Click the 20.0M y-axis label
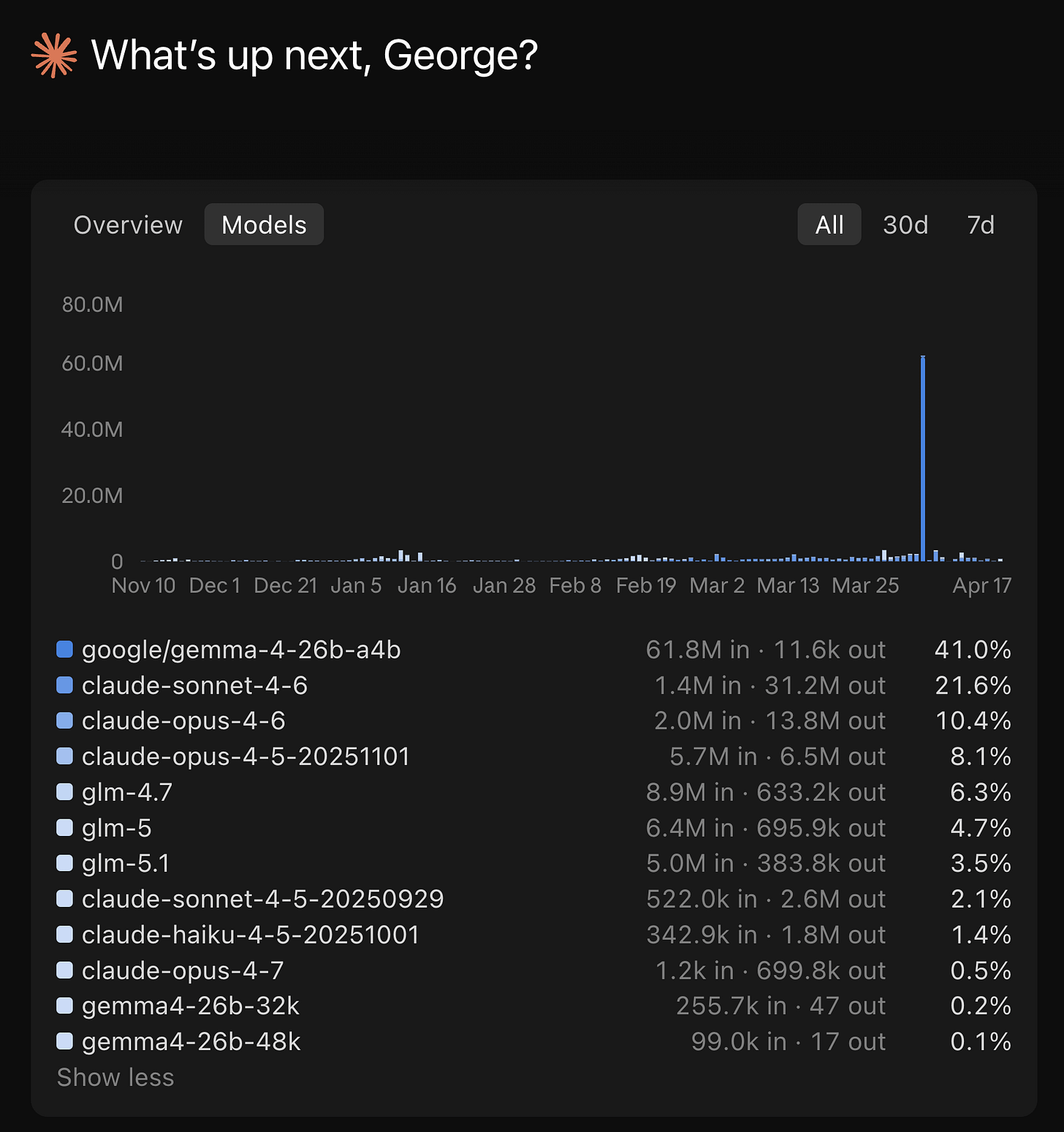This screenshot has height=1132, width=1064. click(x=92, y=495)
